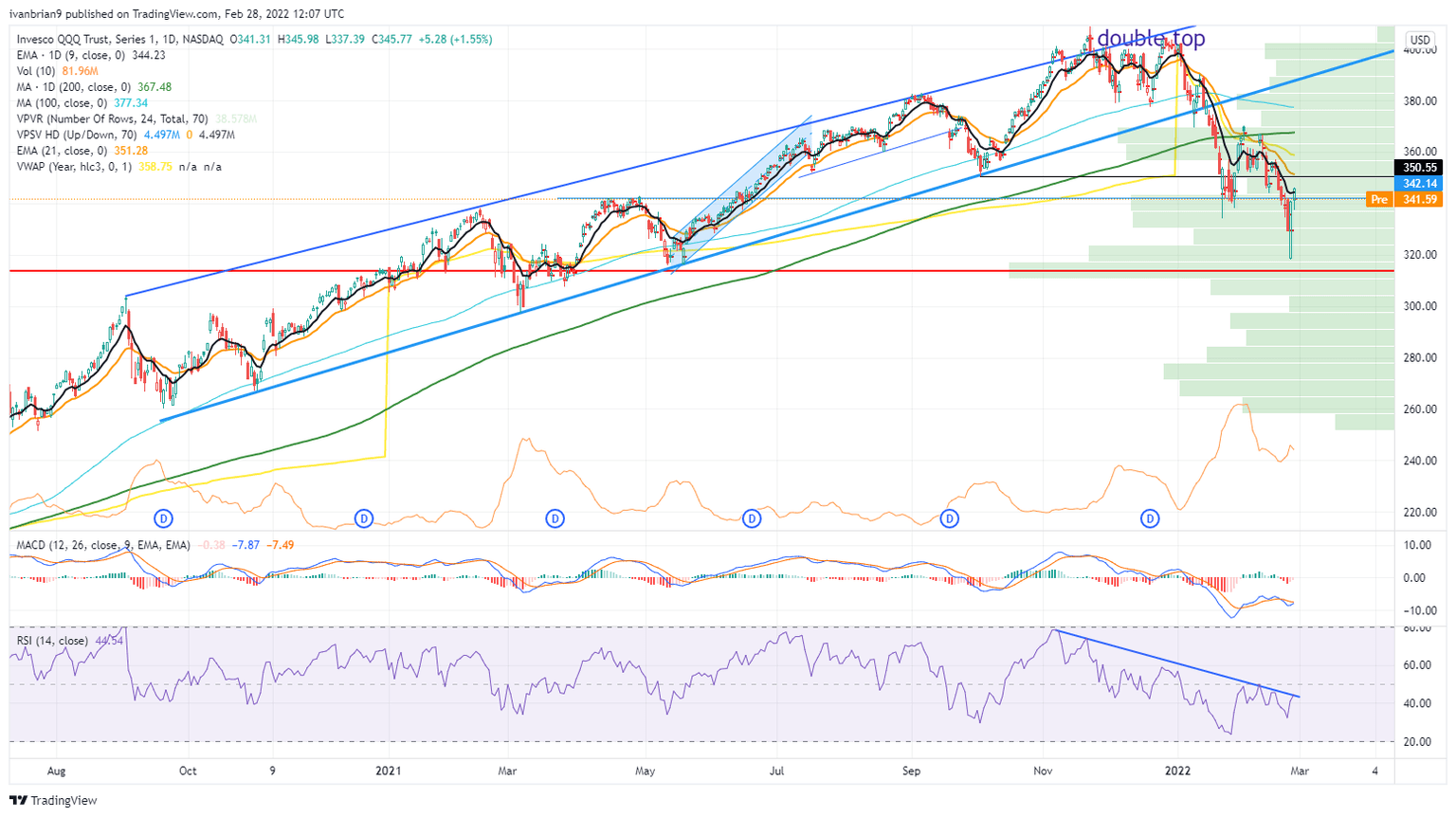The height and width of the screenshot is (817, 1456).
Task: Click the 400.00 price axis label
Action: pyautogui.click(x=1421, y=50)
